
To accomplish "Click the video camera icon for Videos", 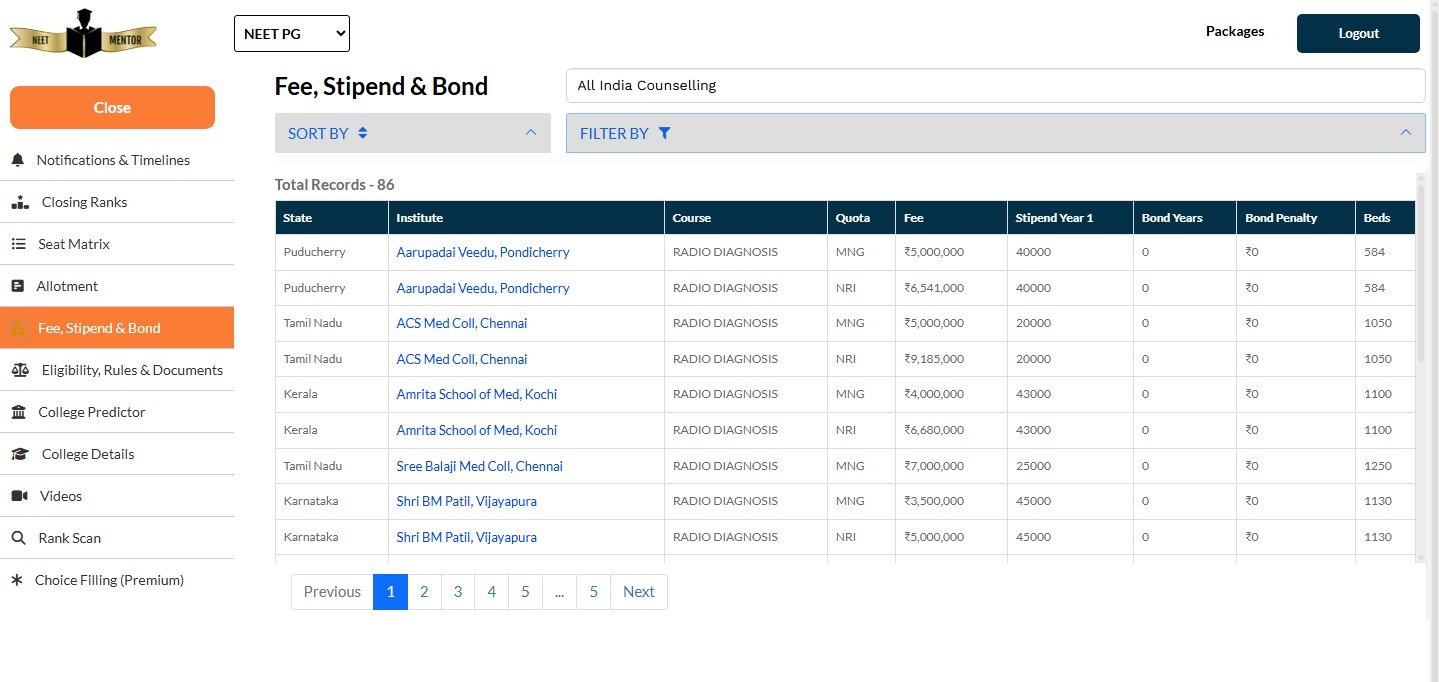I will click(19, 496).
